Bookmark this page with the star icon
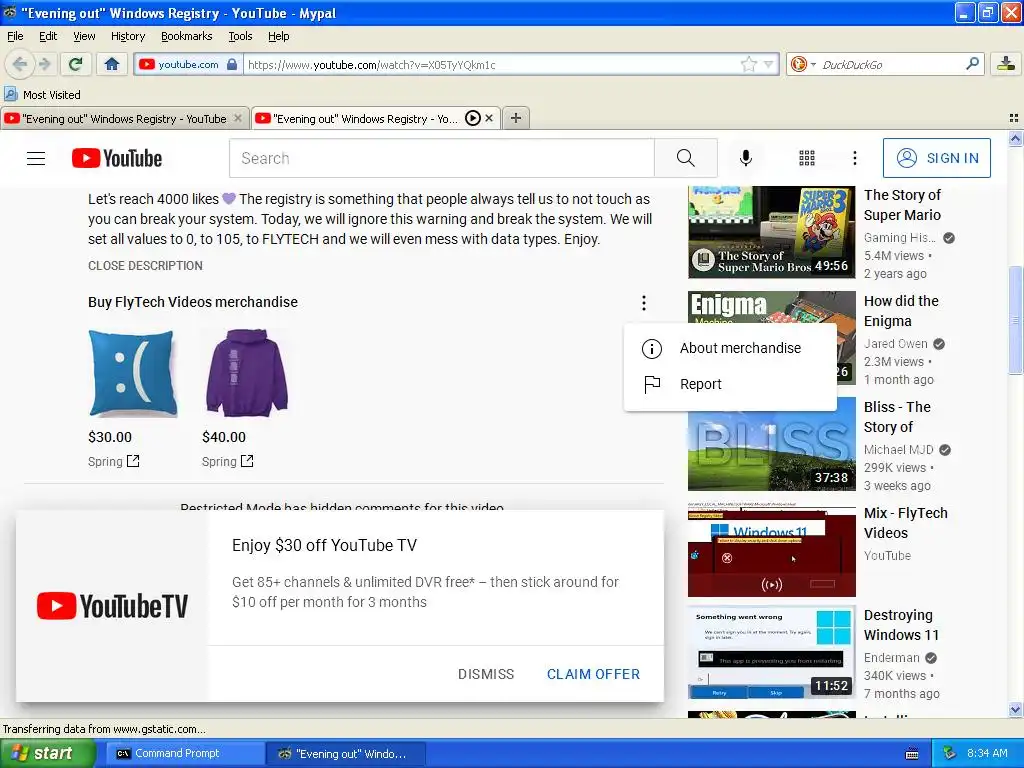The width and height of the screenshot is (1024, 768). click(748, 64)
